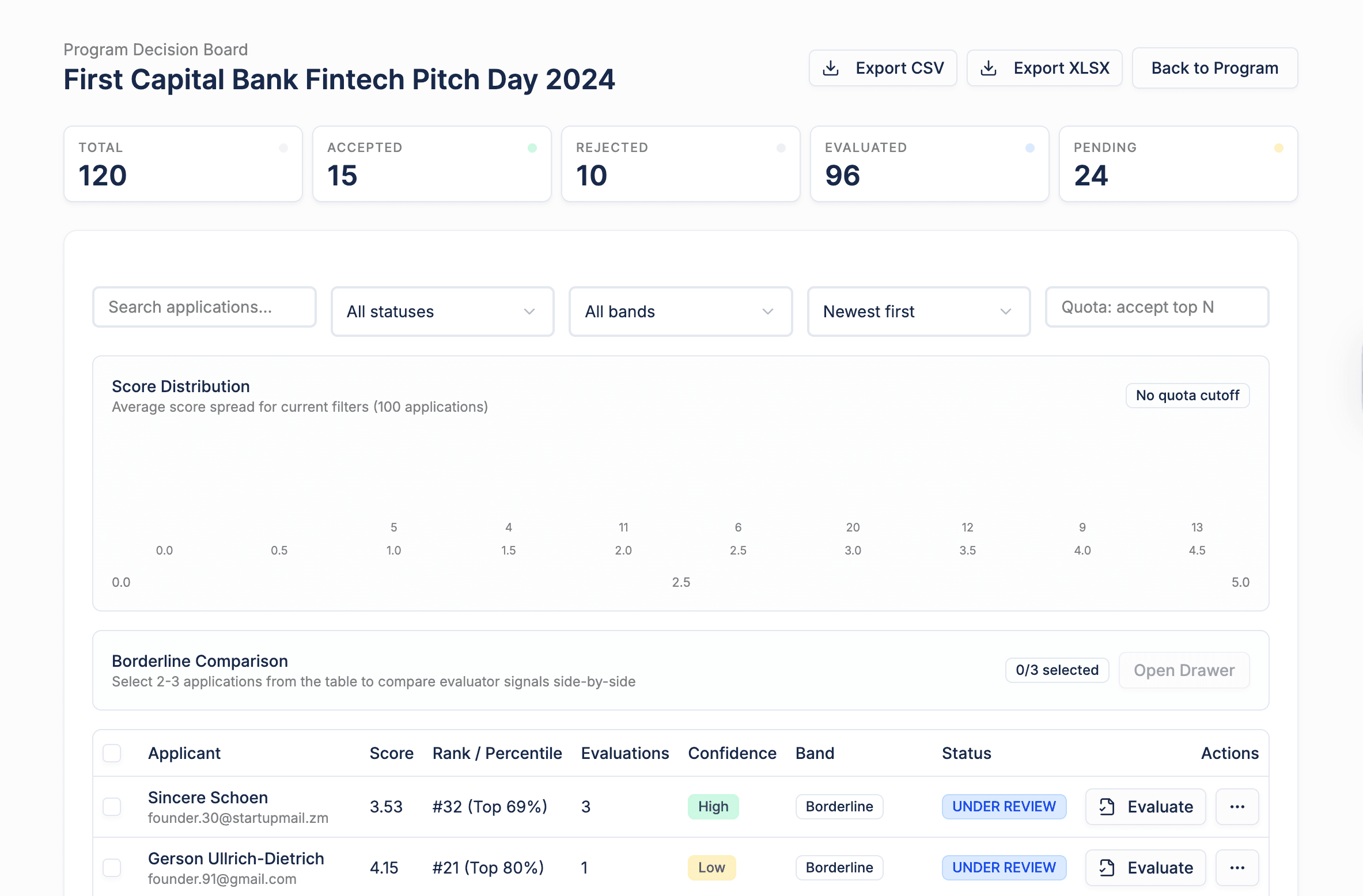Viewport: 1363px width, 896px height.
Task: Click the No quota cutoff badge
Action: [1187, 395]
